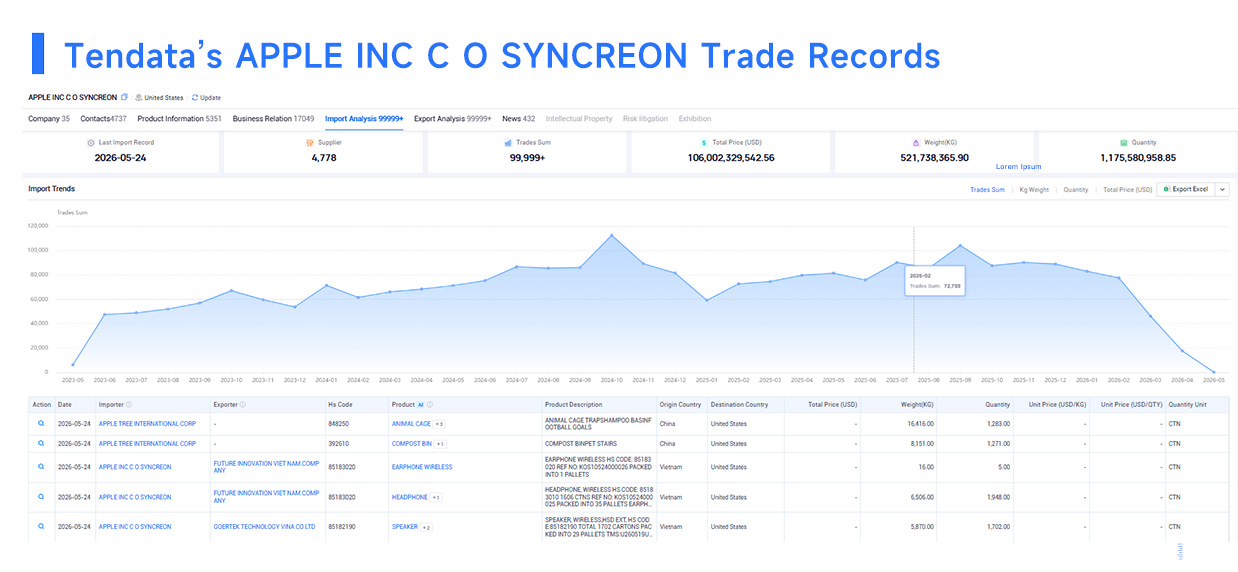Open the Company 35 tab
1238x572 pixels.
pyautogui.click(x=49, y=119)
